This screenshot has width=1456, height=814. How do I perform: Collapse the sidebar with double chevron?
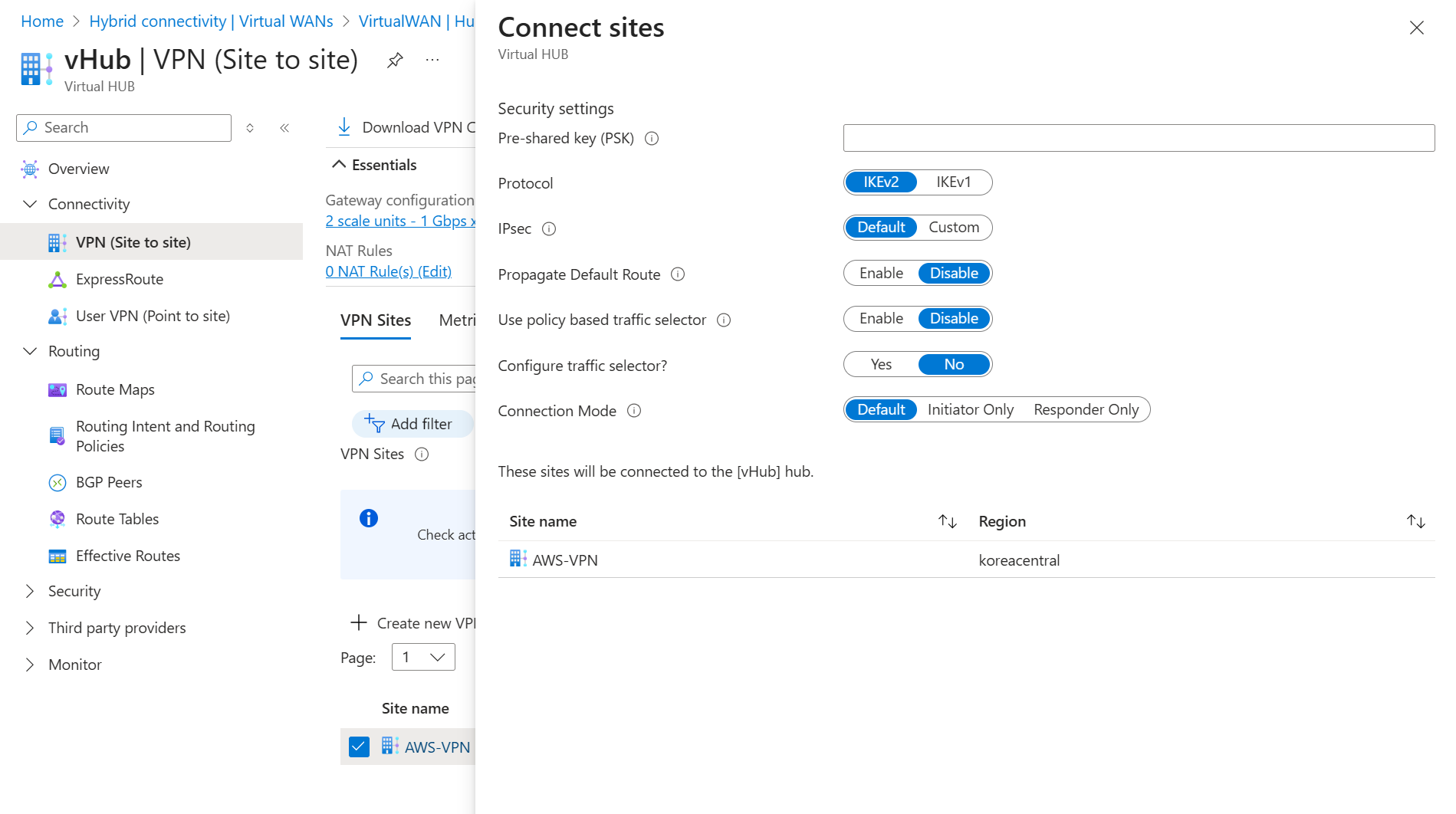point(284,128)
